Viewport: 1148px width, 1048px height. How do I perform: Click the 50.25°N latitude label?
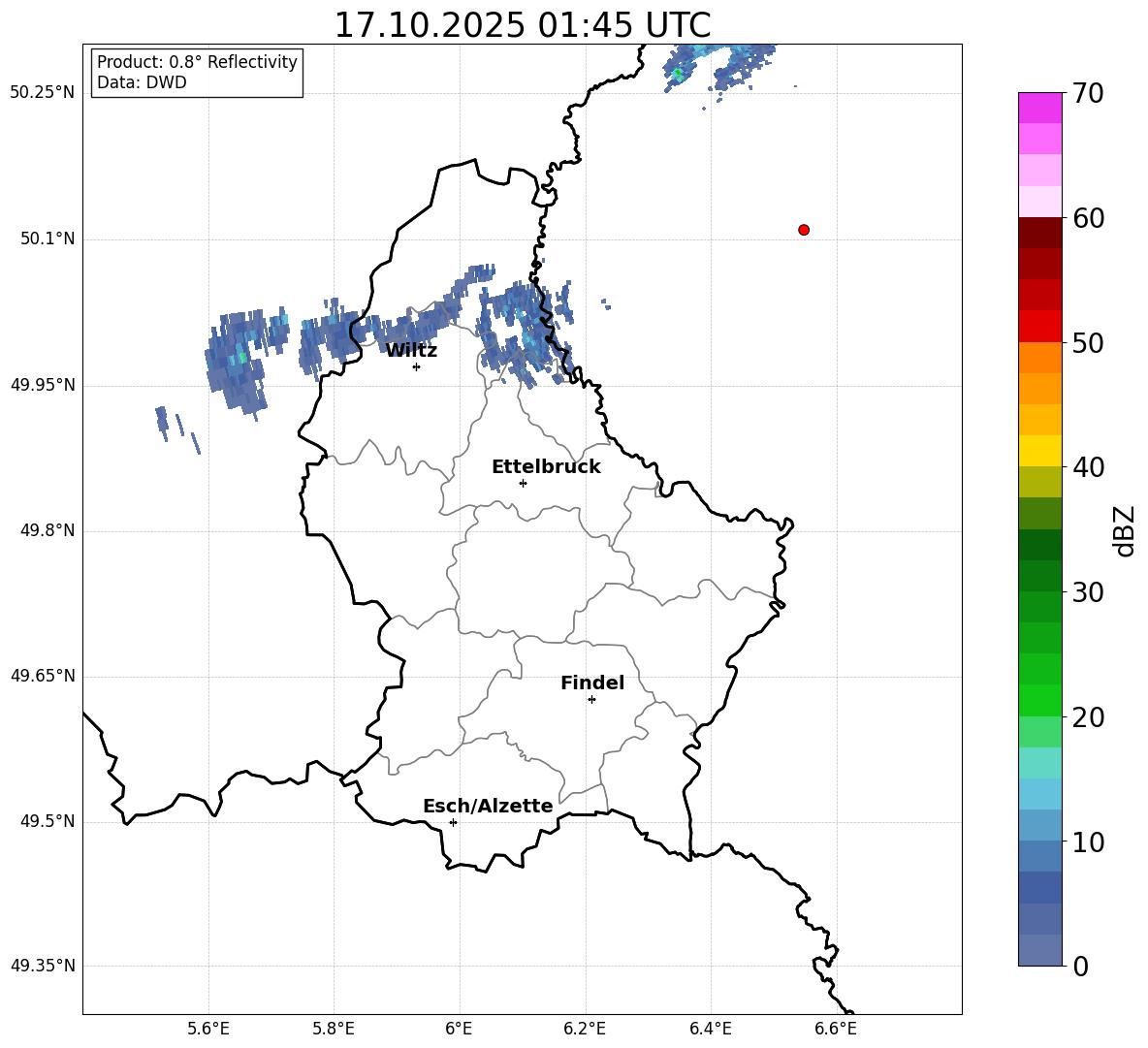pos(43,93)
